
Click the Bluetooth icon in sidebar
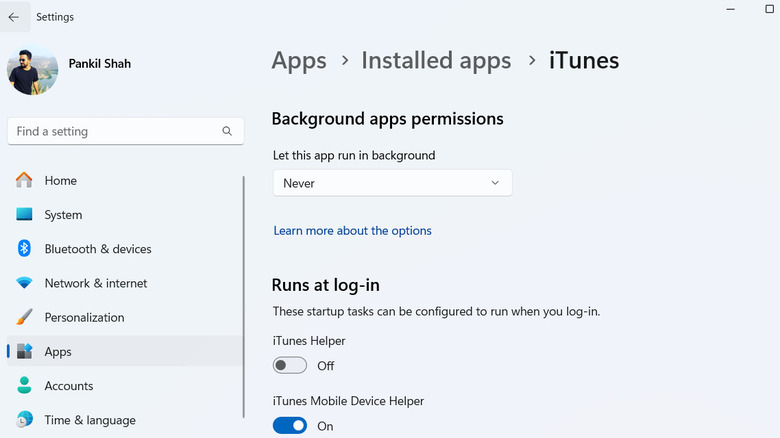pos(25,249)
